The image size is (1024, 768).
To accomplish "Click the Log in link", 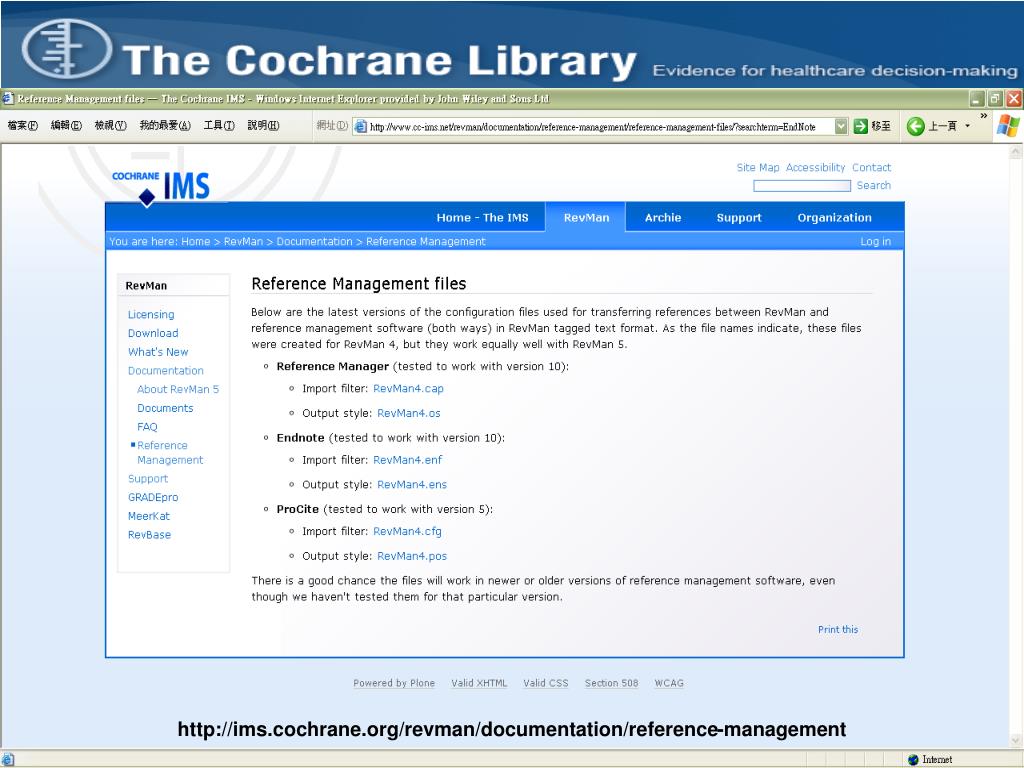I will [876, 240].
